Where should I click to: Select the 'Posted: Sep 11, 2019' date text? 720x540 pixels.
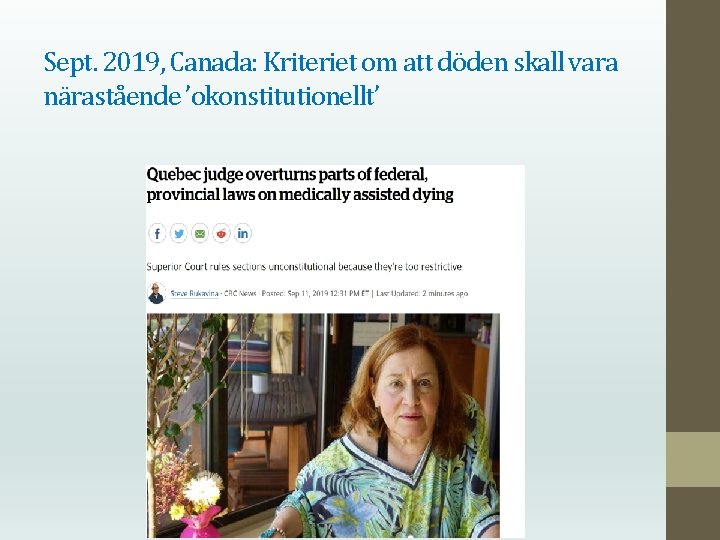coord(315,293)
